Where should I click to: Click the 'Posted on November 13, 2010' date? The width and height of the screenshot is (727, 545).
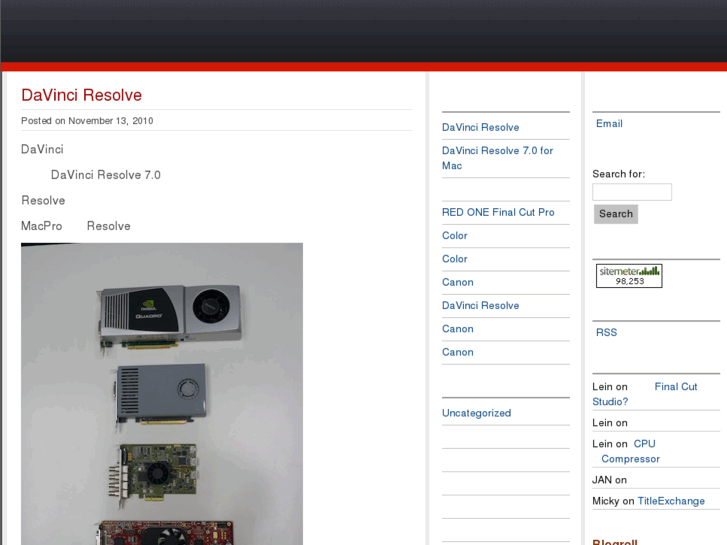pos(87,121)
